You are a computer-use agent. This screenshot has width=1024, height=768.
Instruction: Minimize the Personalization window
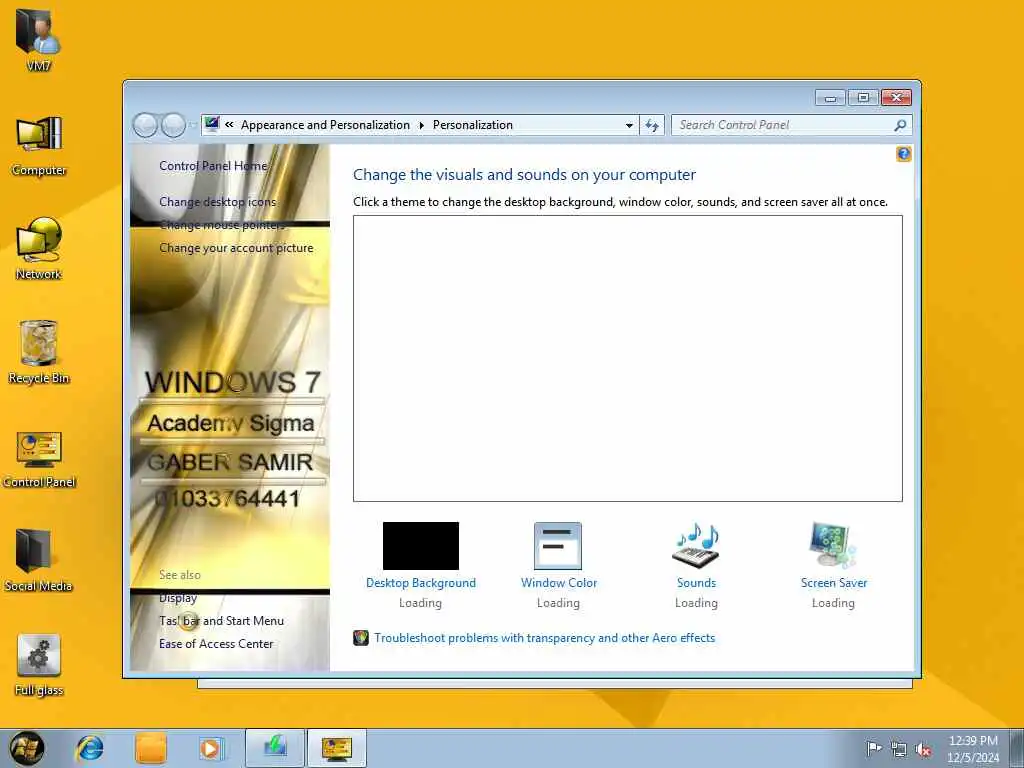(x=830, y=98)
